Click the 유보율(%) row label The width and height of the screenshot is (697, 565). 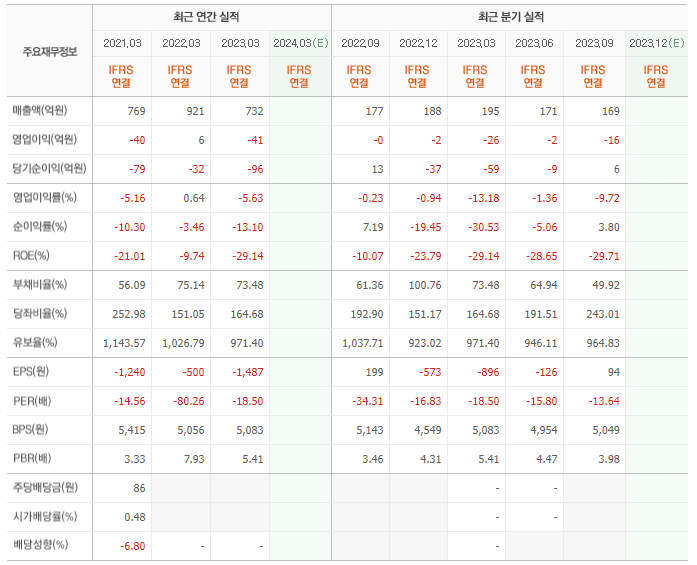click(35, 342)
